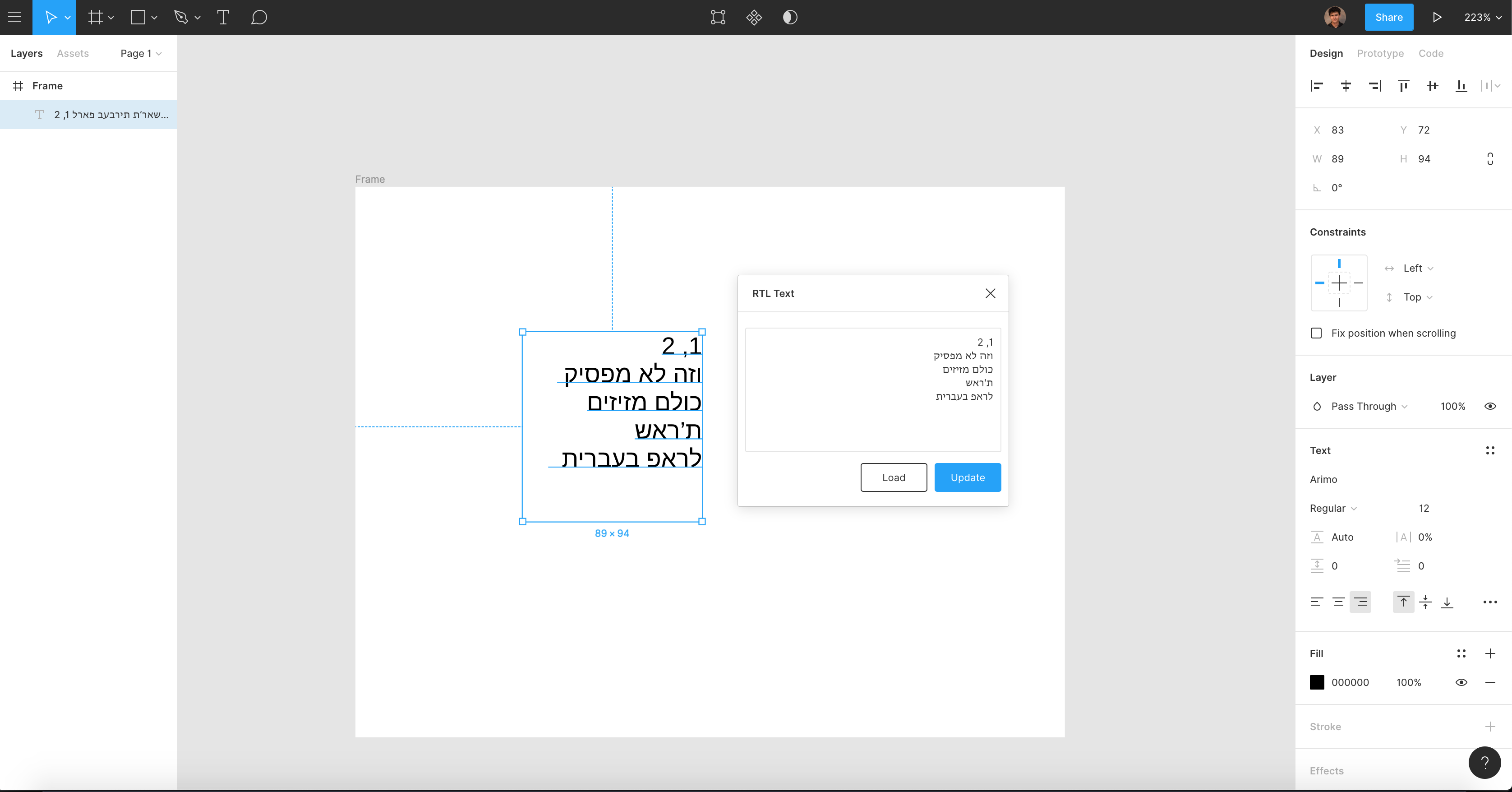Hide the 000000 fill with eye icon
Viewport: 1512px width, 792px height.
(1461, 682)
